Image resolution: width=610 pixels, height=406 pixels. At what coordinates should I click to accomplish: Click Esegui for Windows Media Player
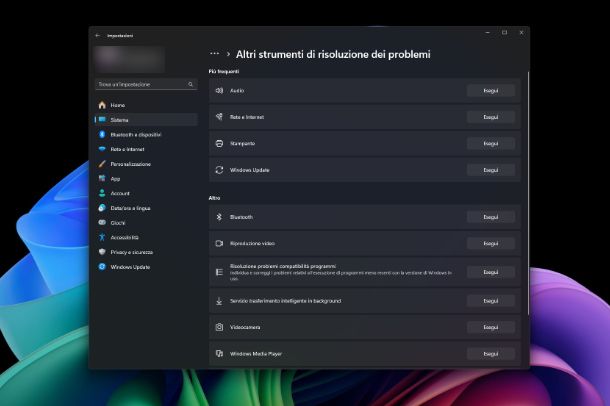point(491,354)
